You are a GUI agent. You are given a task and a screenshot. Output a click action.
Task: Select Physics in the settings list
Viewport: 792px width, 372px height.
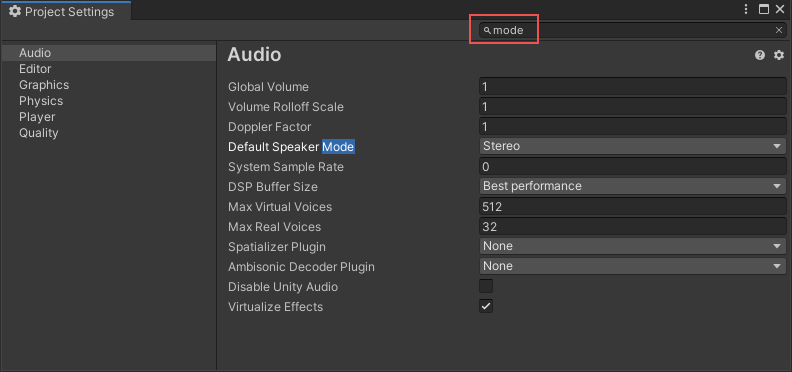click(x=109, y=101)
